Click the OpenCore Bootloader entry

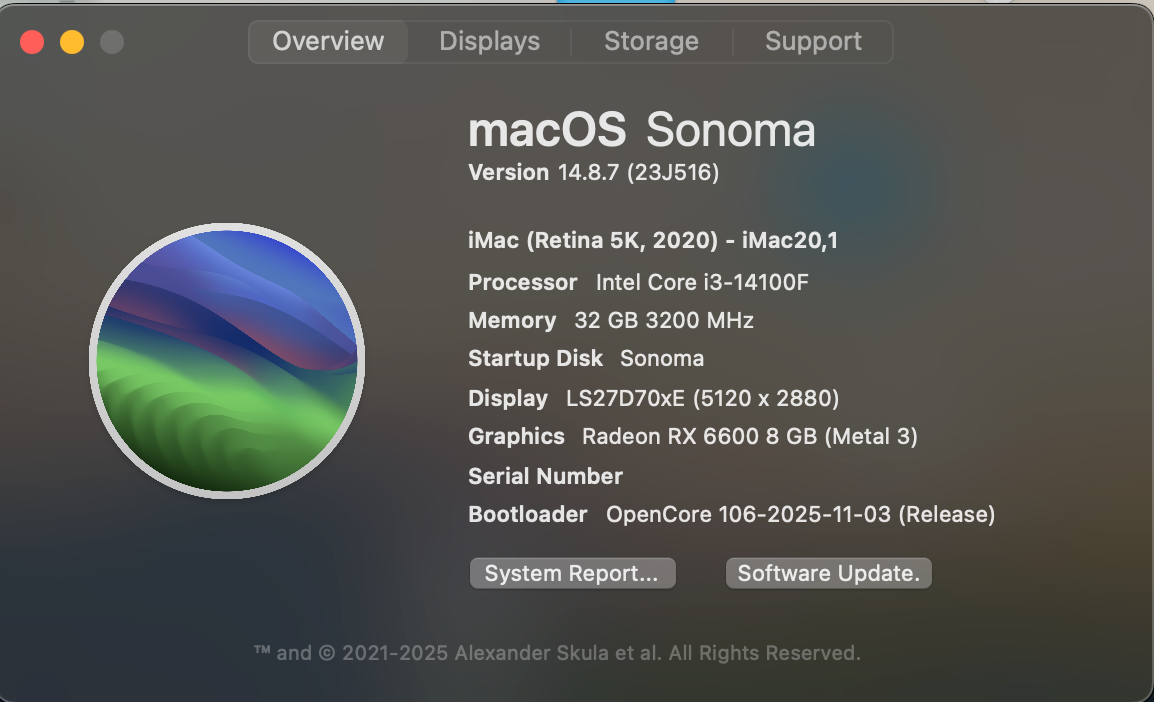(800, 515)
